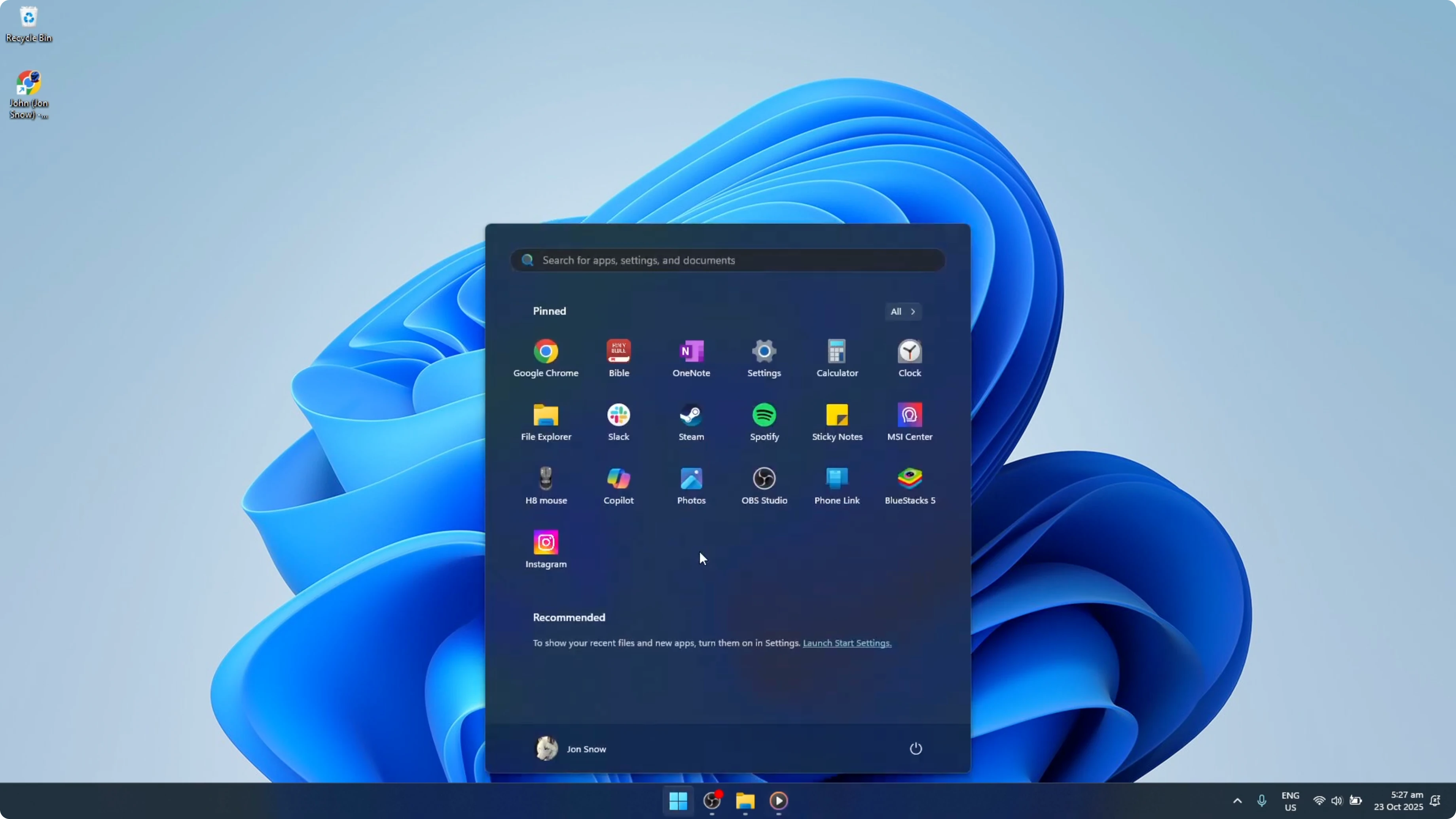Image resolution: width=1456 pixels, height=819 pixels.
Task: Launch Spotify
Action: click(764, 422)
